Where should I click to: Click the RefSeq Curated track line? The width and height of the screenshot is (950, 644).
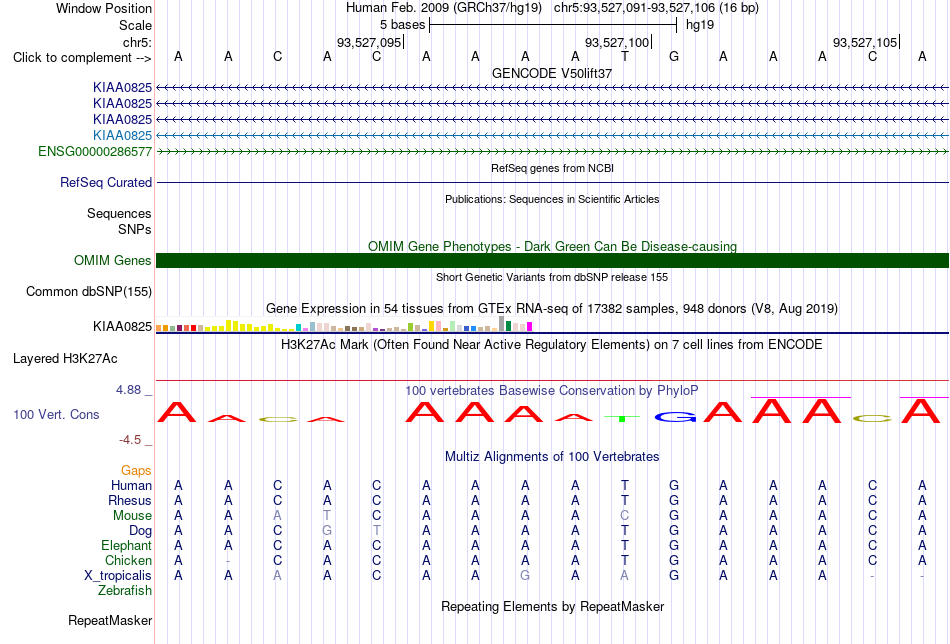point(553,182)
